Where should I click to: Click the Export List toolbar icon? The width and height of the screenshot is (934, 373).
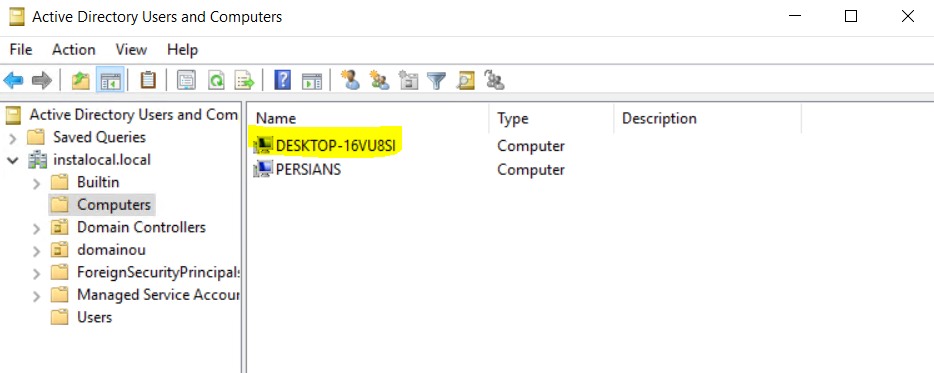pyautogui.click(x=244, y=80)
